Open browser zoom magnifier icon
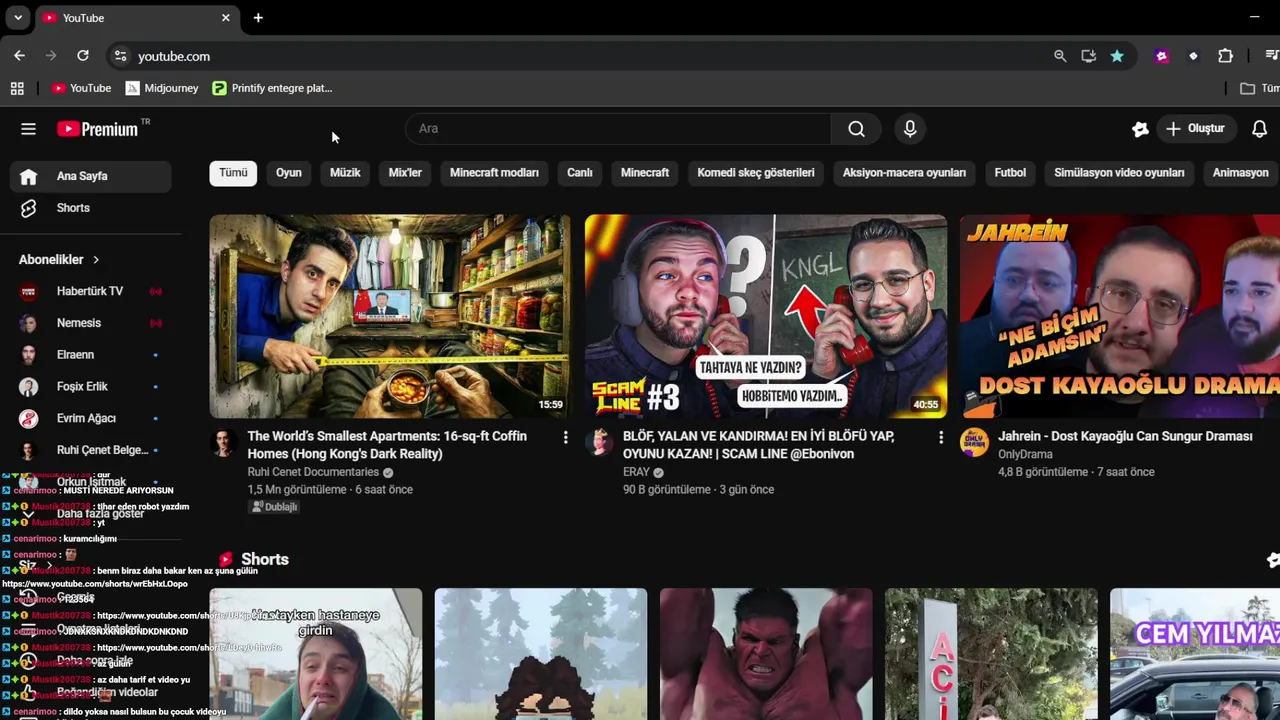This screenshot has height=720, width=1280. [1060, 56]
